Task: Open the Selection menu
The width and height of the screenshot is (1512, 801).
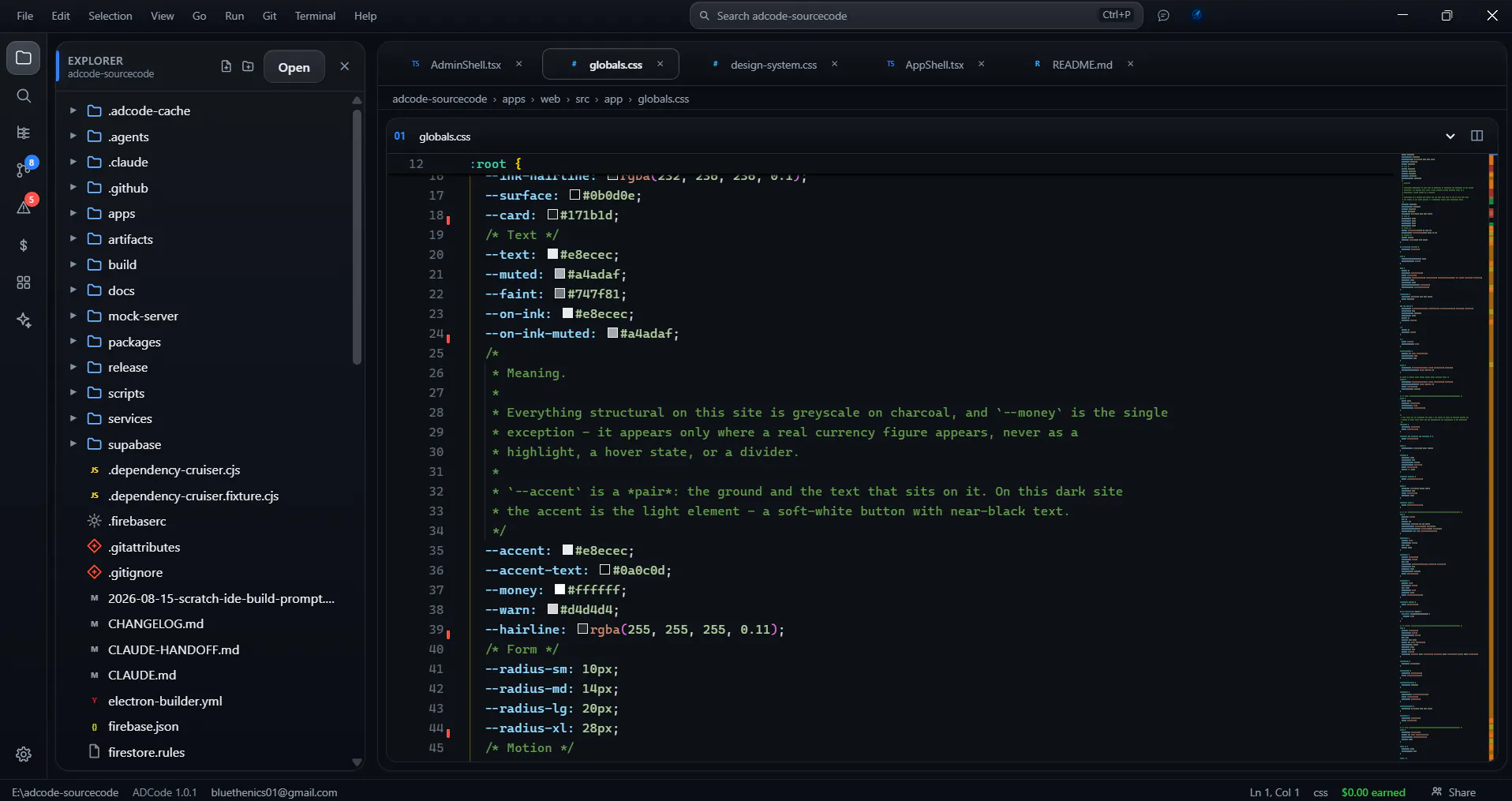Action: point(110,16)
